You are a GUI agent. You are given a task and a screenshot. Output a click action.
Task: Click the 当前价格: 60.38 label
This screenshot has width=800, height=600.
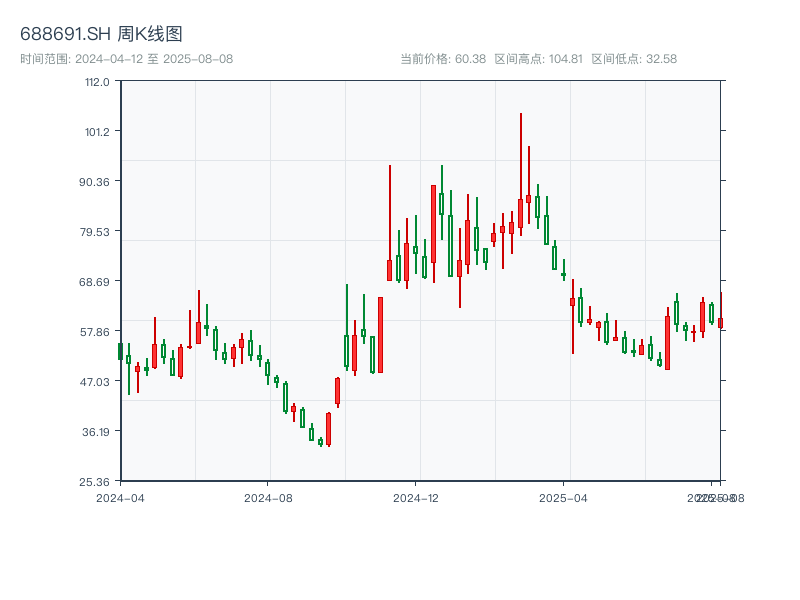pyautogui.click(x=443, y=59)
